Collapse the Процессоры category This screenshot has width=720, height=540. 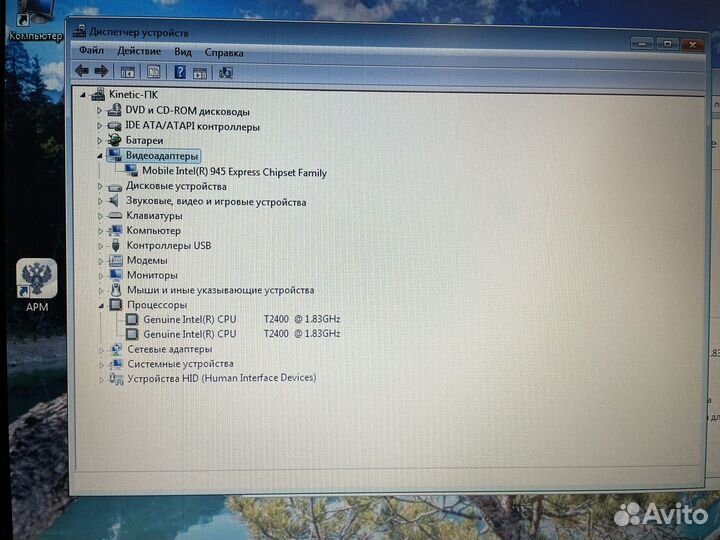(x=101, y=305)
